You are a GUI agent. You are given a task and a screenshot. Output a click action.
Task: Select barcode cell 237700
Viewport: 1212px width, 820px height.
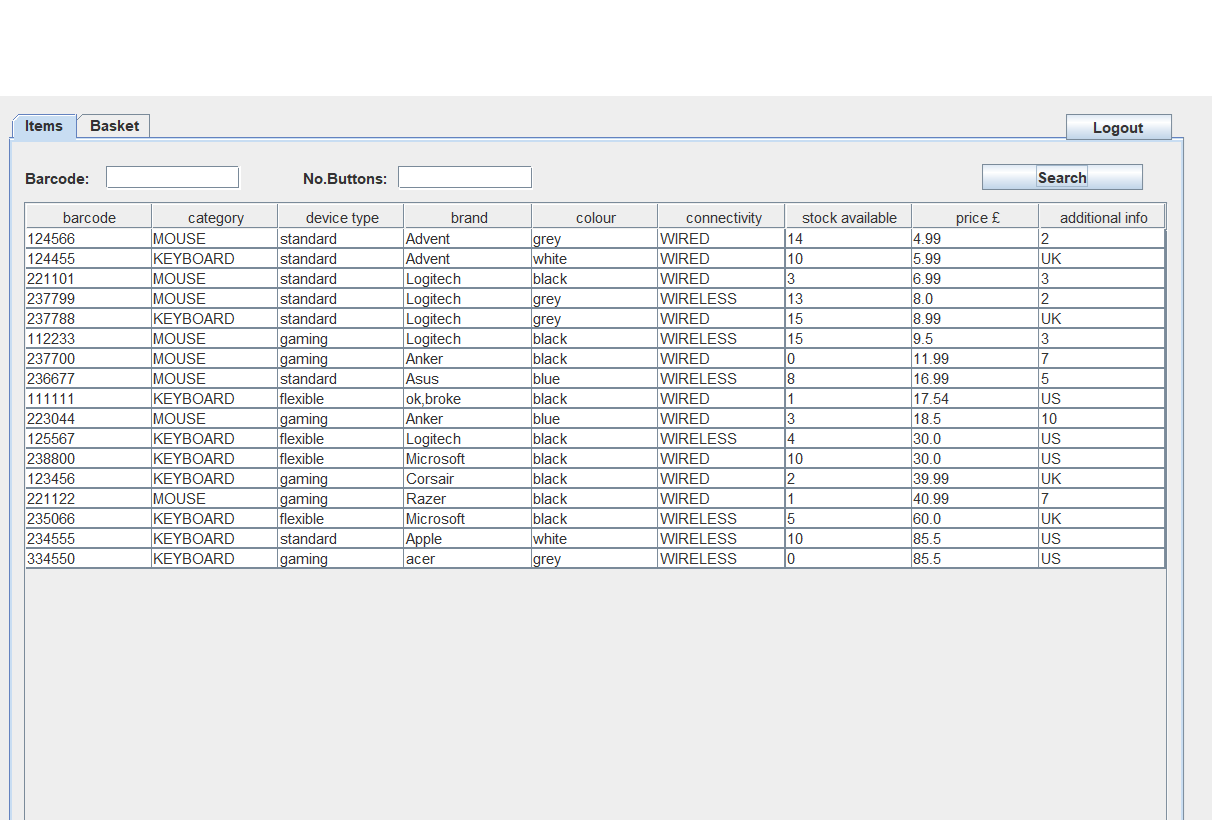pos(88,359)
